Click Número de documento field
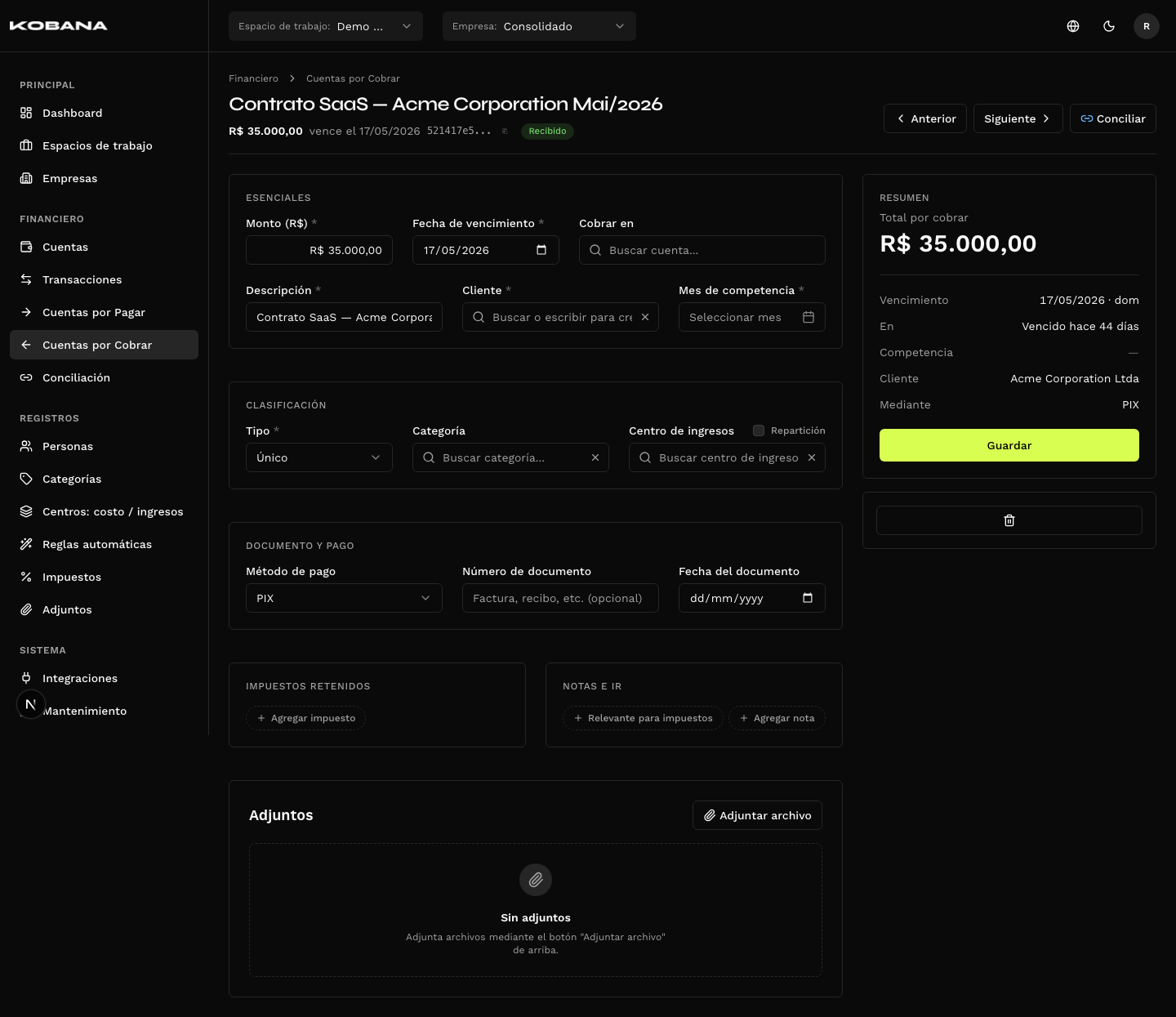The width and height of the screenshot is (1176, 1017). pos(560,598)
